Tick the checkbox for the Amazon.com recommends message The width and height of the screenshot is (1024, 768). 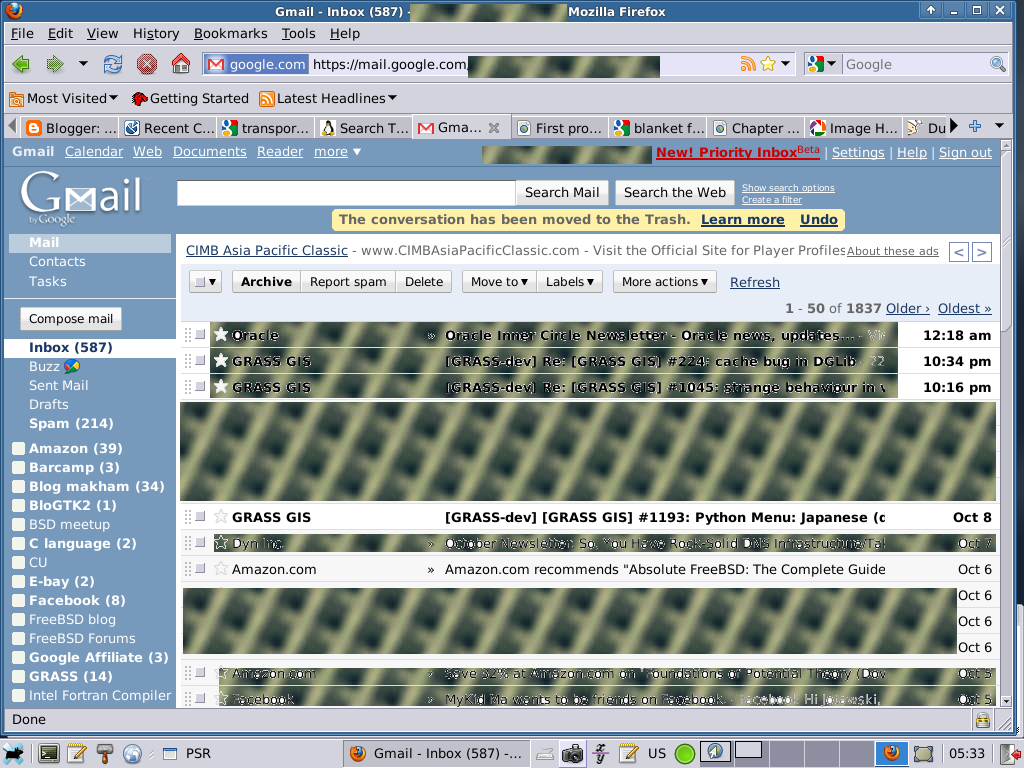click(200, 569)
